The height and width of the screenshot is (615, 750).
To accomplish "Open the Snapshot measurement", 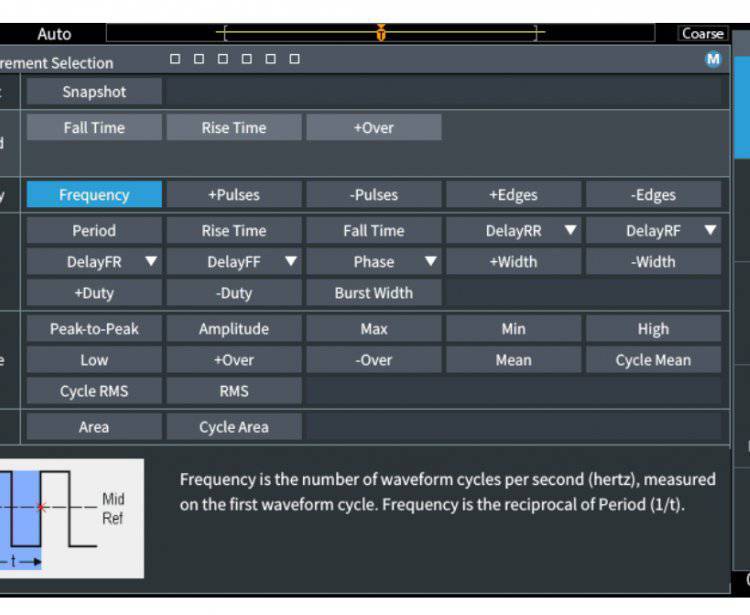I will click(x=94, y=91).
